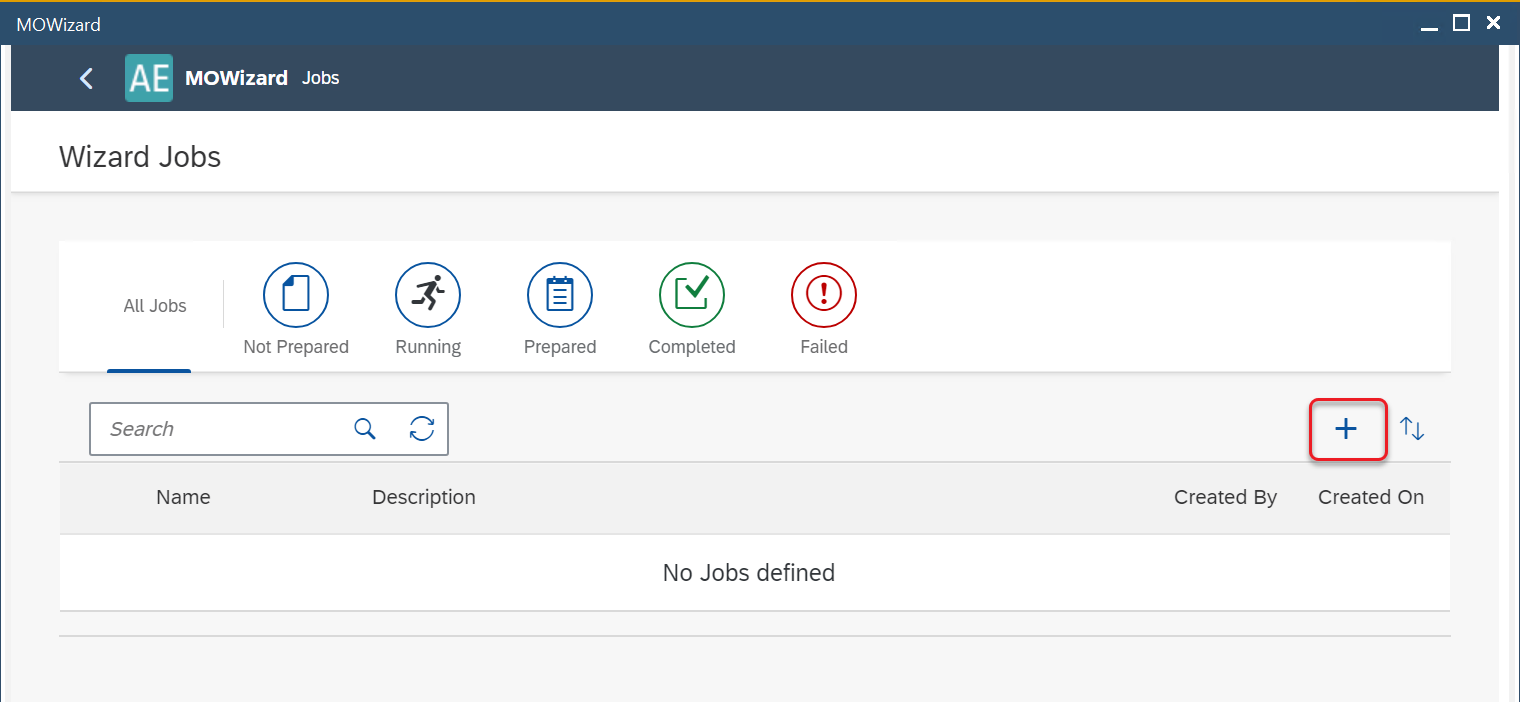1520x702 pixels.
Task: Filter jobs by Not Prepared icon
Action: [x=296, y=295]
